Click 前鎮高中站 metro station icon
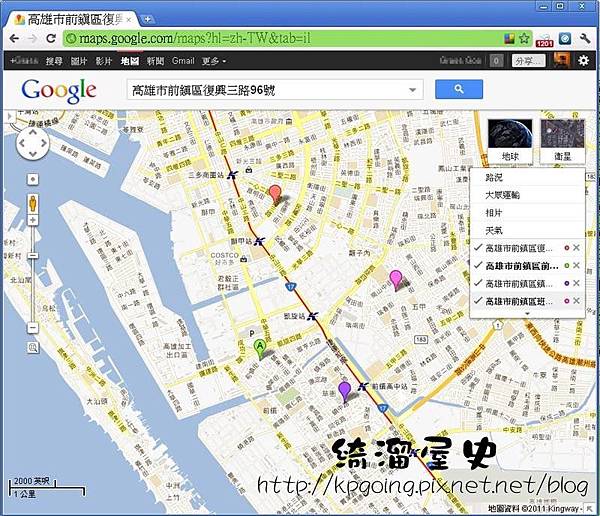The image size is (600, 516). [363, 386]
